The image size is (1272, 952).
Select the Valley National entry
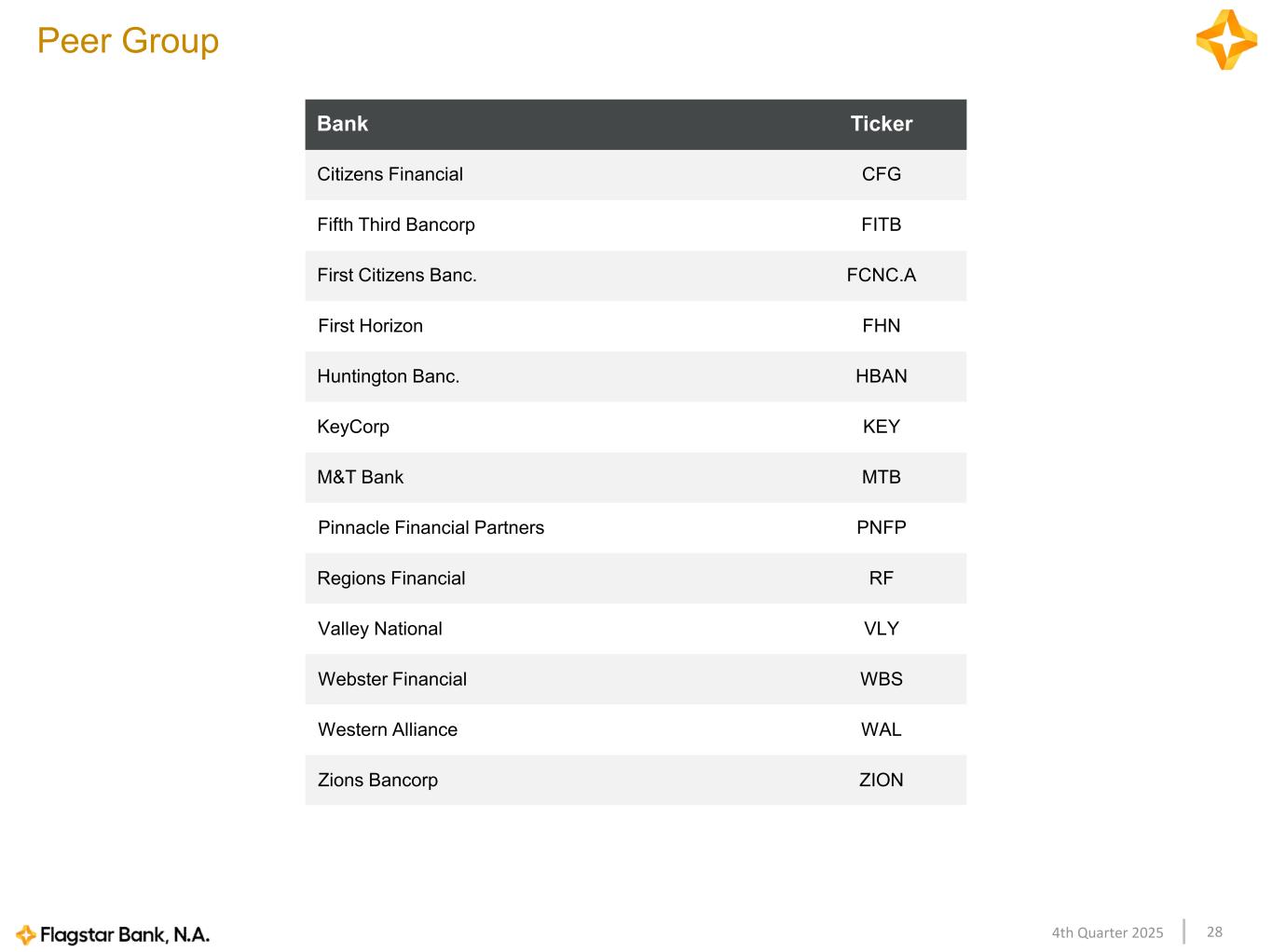(379, 629)
